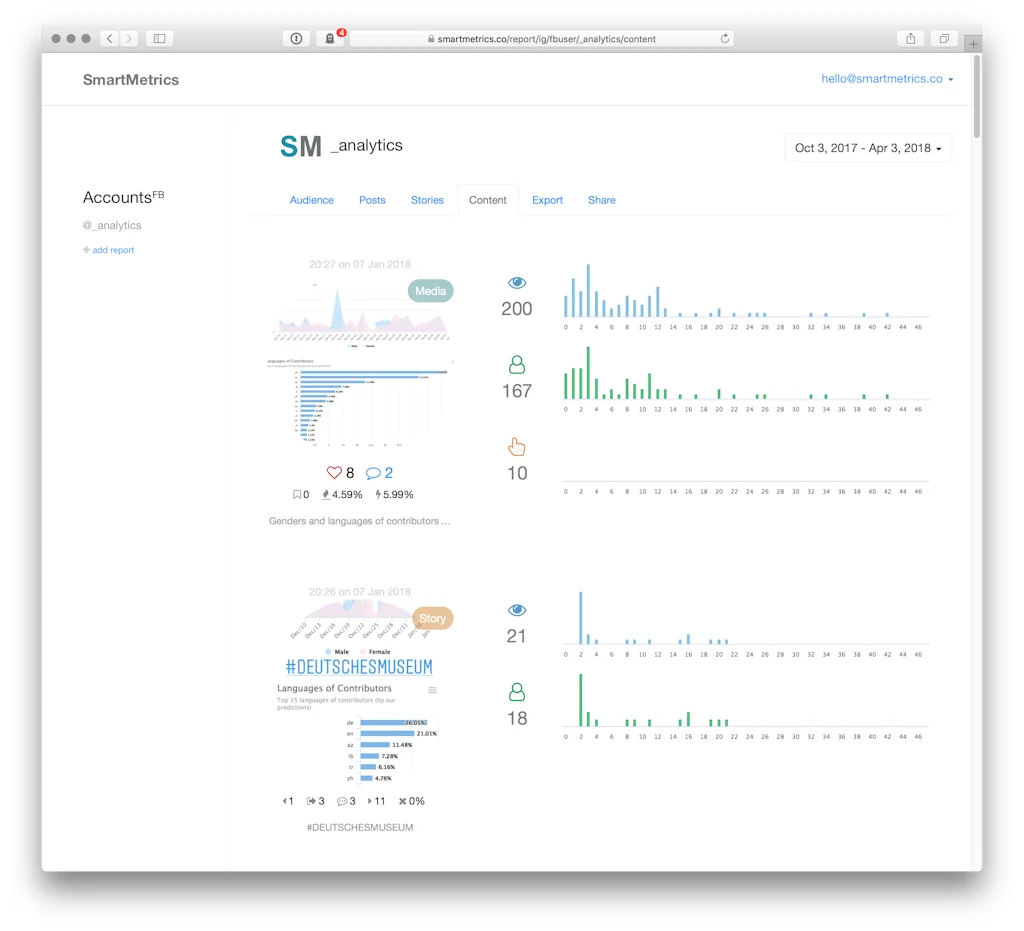The image size is (1024, 931).
Task: Click the bookmark saves icon next to 0
Action: click(298, 494)
